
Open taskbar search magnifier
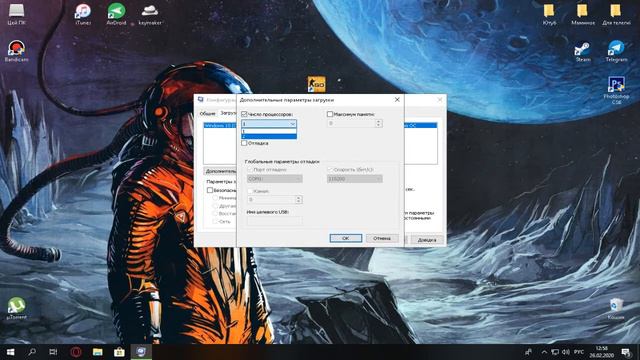pos(32,352)
